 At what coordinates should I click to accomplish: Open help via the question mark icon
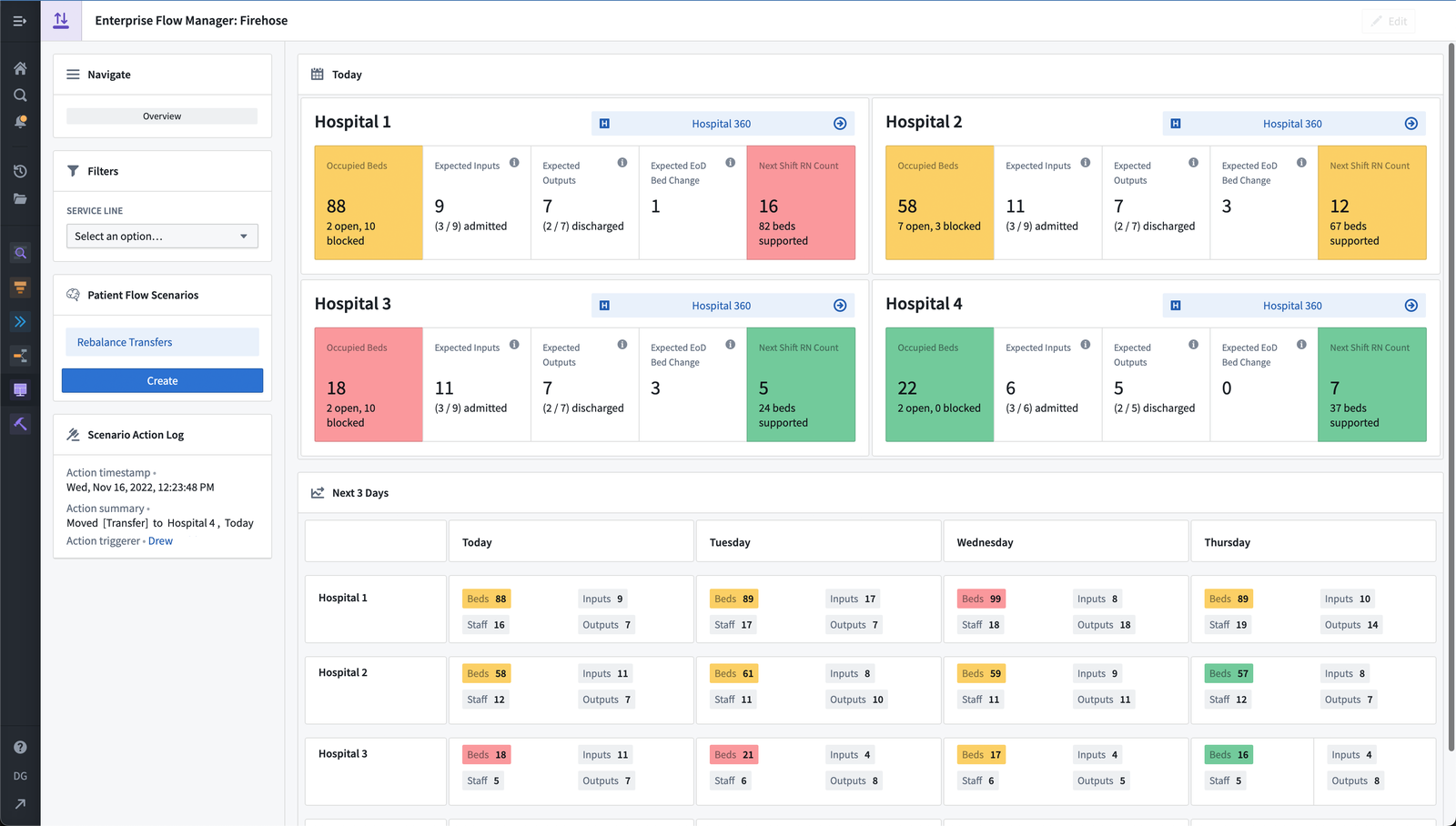pyautogui.click(x=20, y=746)
